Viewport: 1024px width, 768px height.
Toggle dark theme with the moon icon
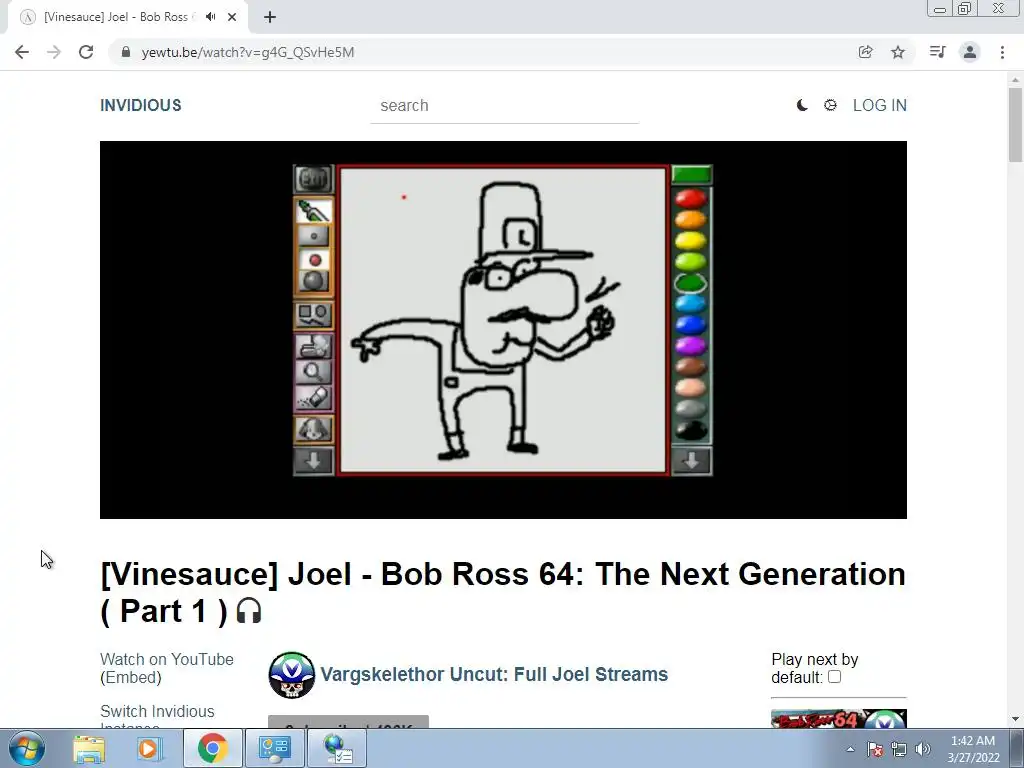coord(802,105)
